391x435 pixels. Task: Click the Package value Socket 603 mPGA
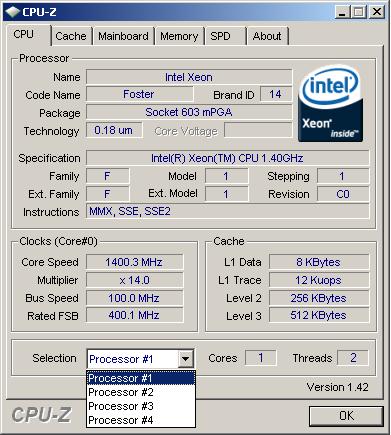pos(189,112)
